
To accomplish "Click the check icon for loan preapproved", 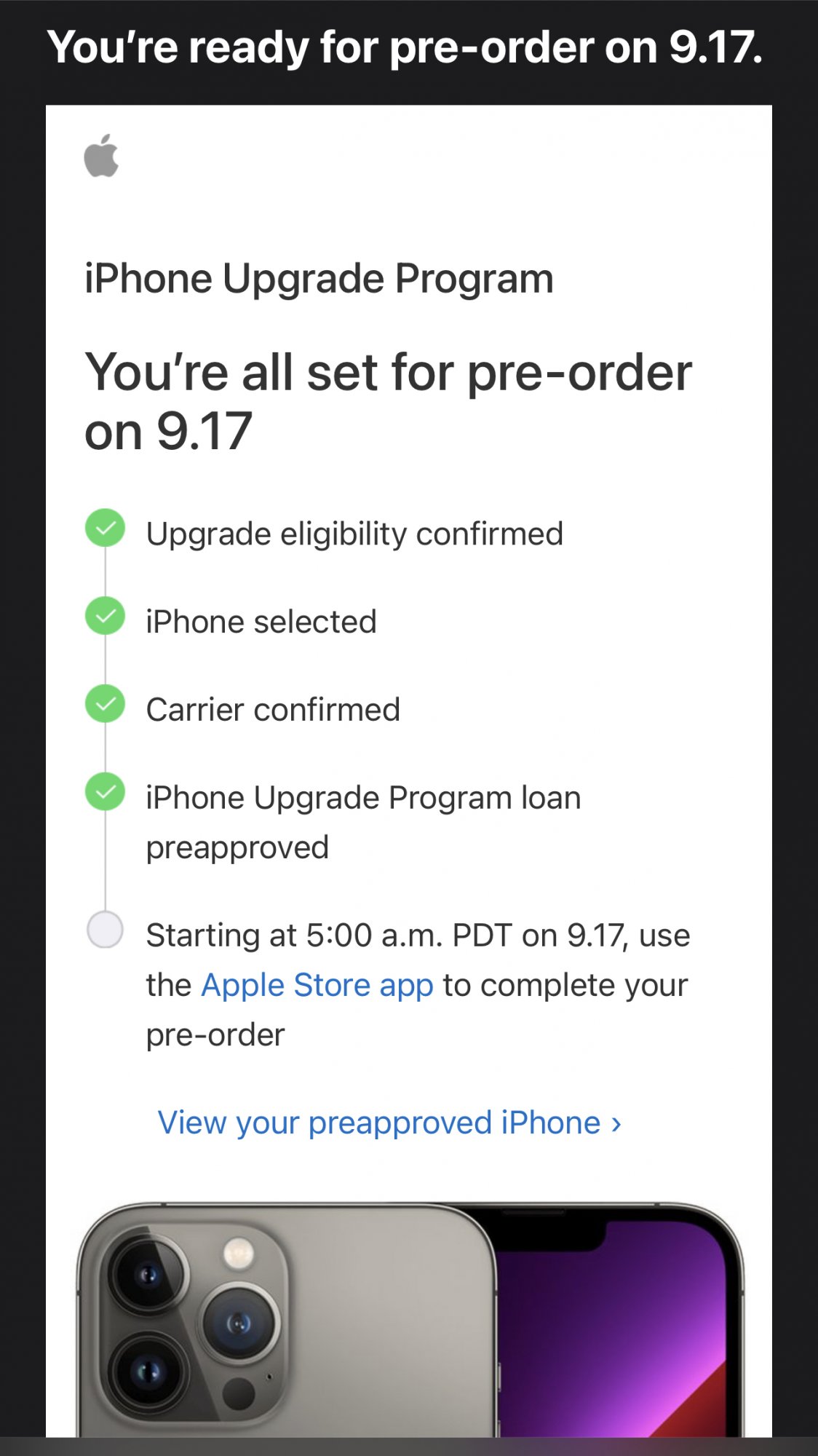I will 106,792.
